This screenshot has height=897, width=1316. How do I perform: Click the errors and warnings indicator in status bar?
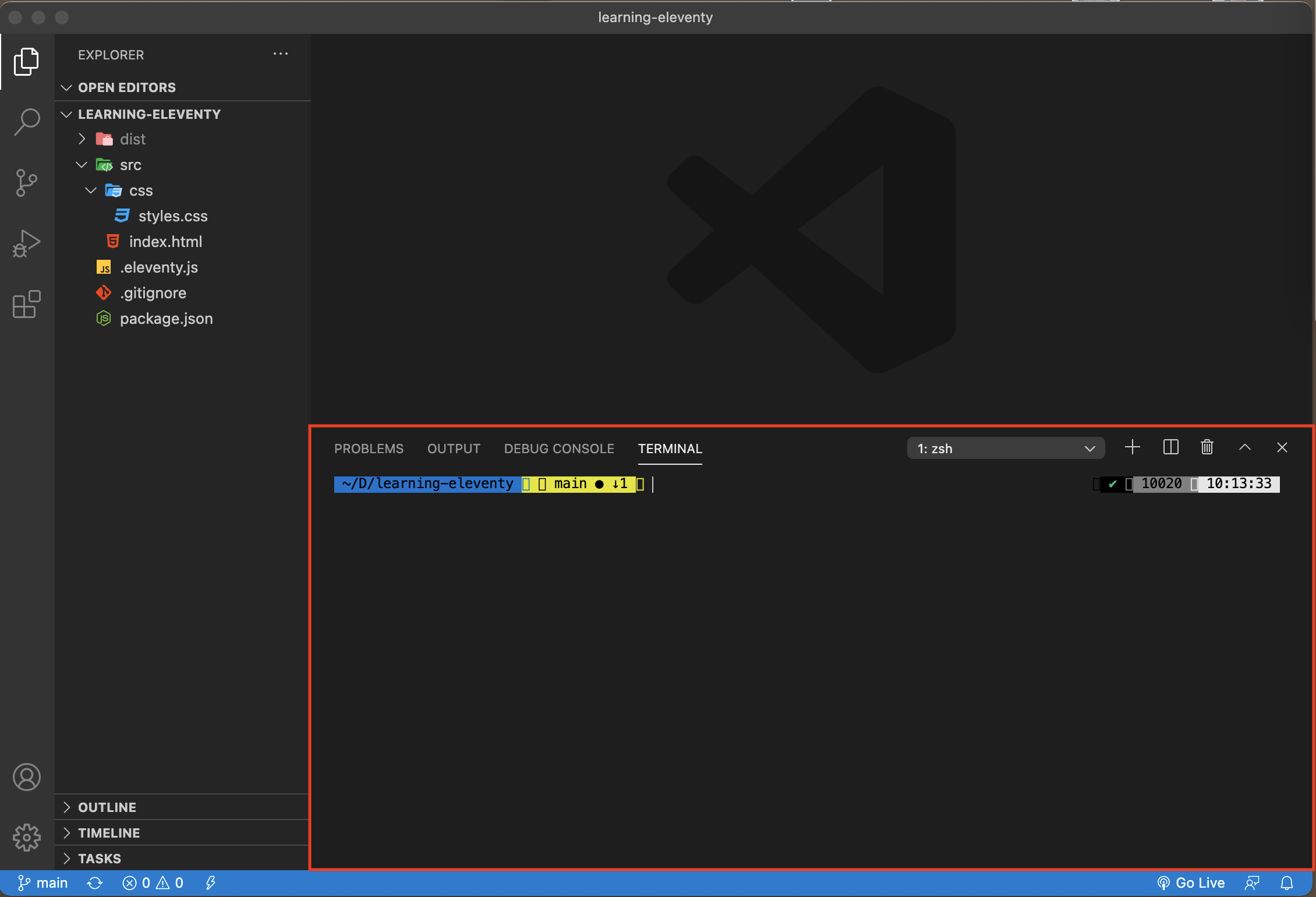153,882
